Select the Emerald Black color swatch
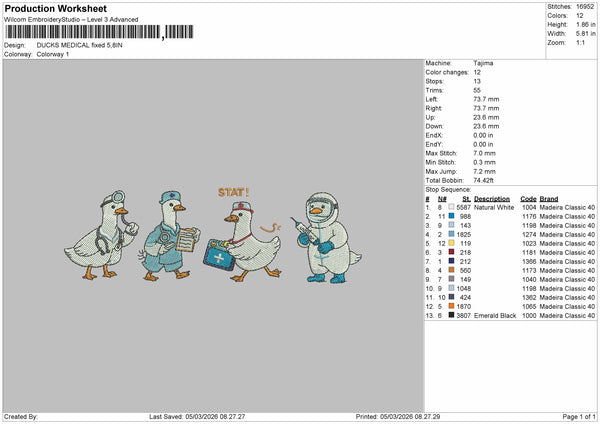Screen dimensions: 600x424 pos(451,315)
